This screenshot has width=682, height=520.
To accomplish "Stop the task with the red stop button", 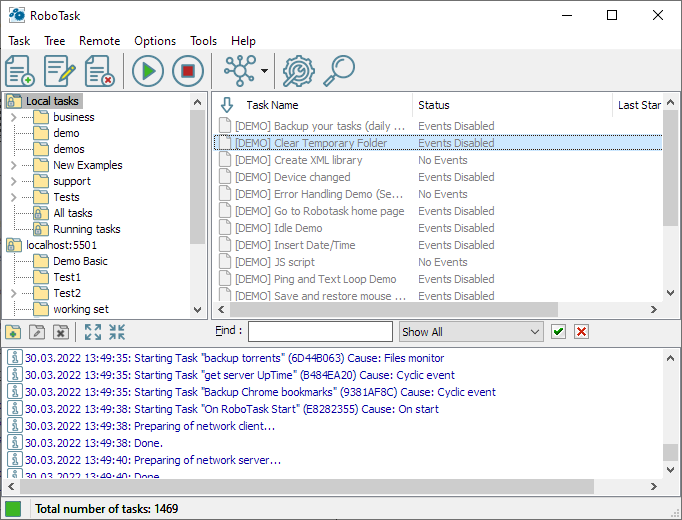I will click(188, 70).
